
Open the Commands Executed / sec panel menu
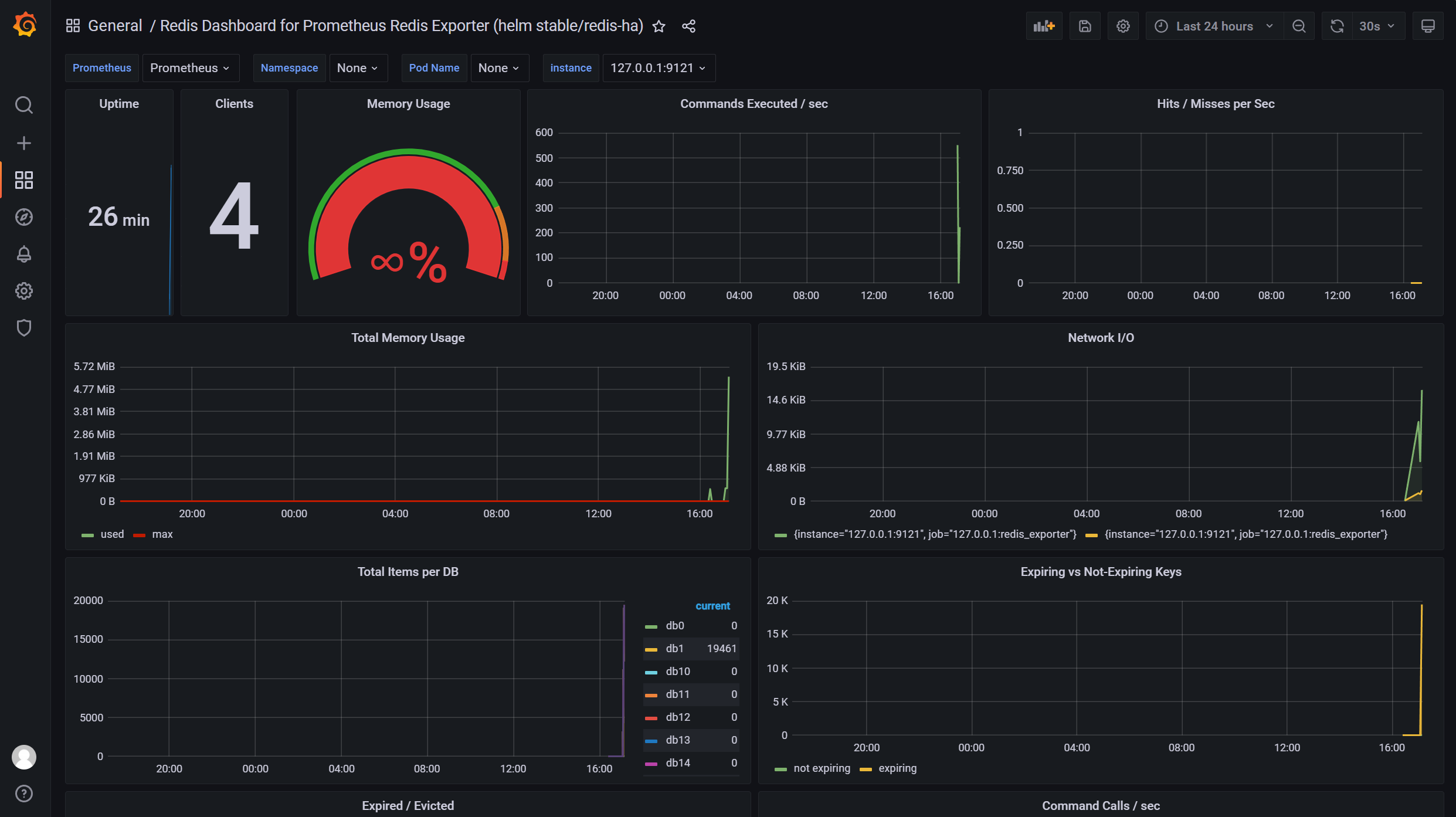point(754,104)
